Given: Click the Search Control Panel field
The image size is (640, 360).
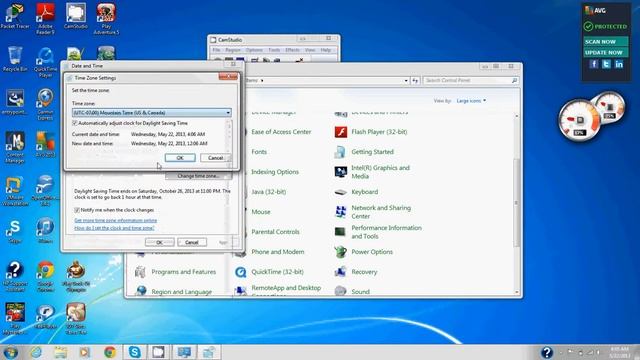Looking at the screenshot, I should (x=471, y=80).
